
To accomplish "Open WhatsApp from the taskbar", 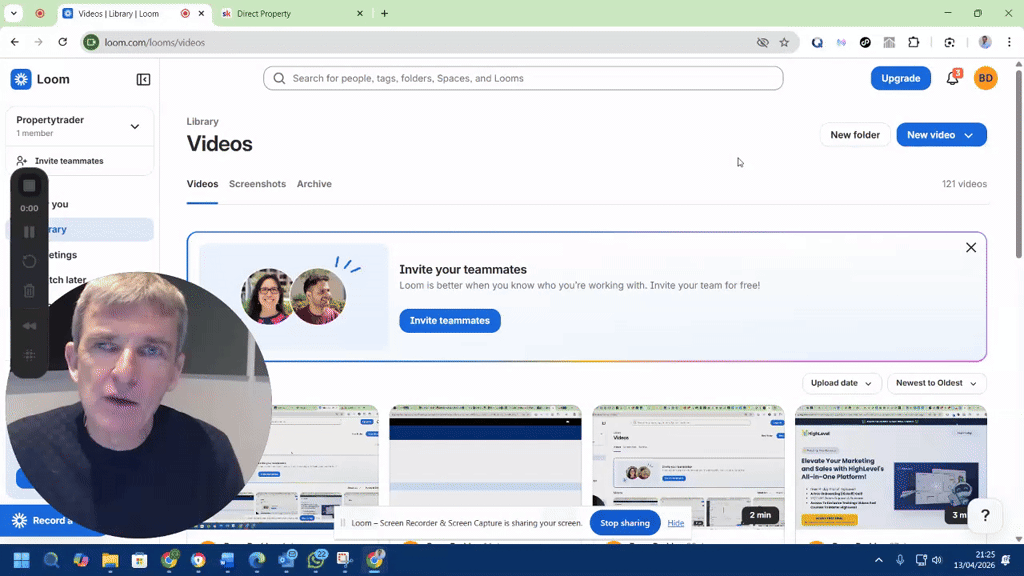I will click(x=316, y=560).
